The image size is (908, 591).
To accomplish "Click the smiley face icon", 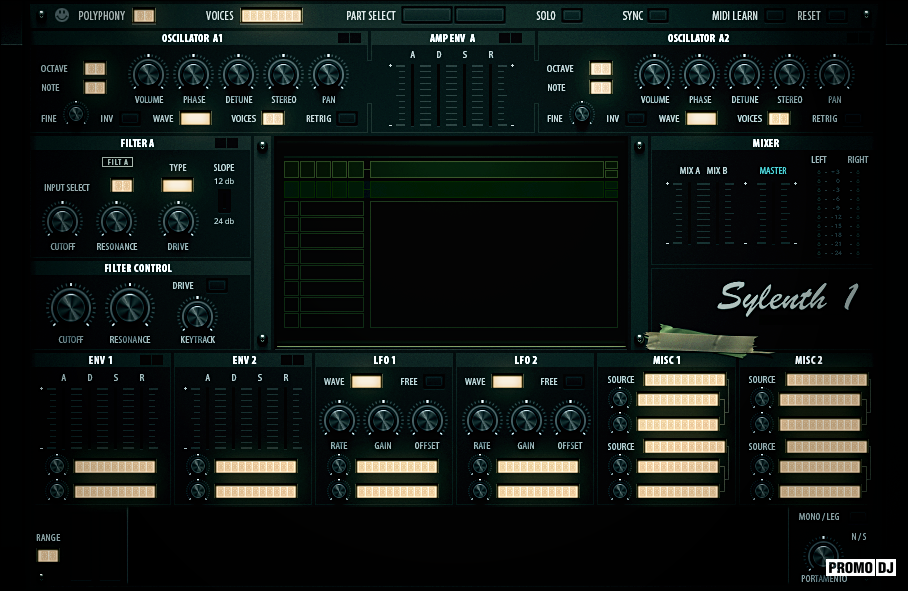I will [x=62, y=16].
